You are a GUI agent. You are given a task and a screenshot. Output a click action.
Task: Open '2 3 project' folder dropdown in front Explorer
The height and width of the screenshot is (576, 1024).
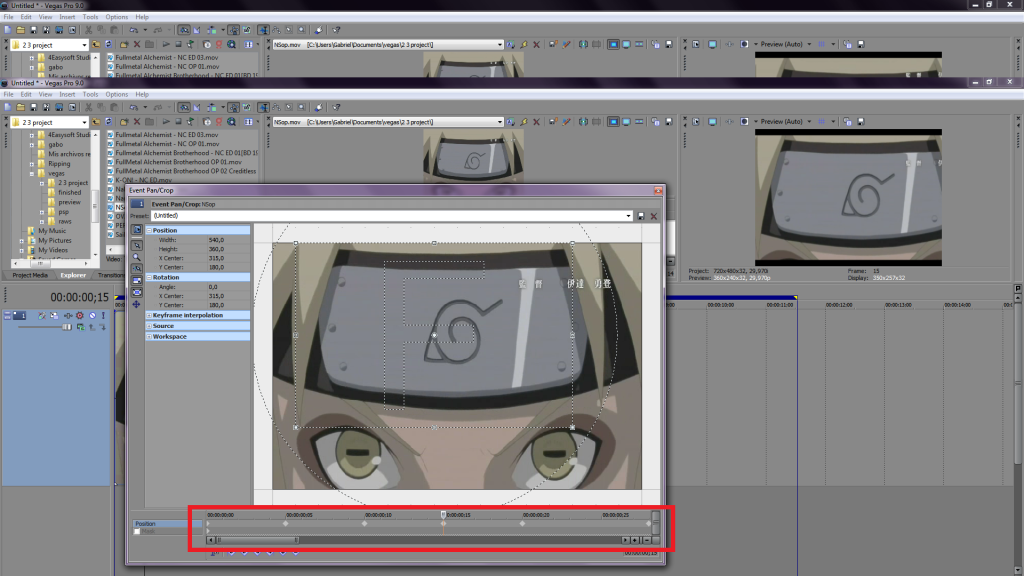(x=84, y=123)
